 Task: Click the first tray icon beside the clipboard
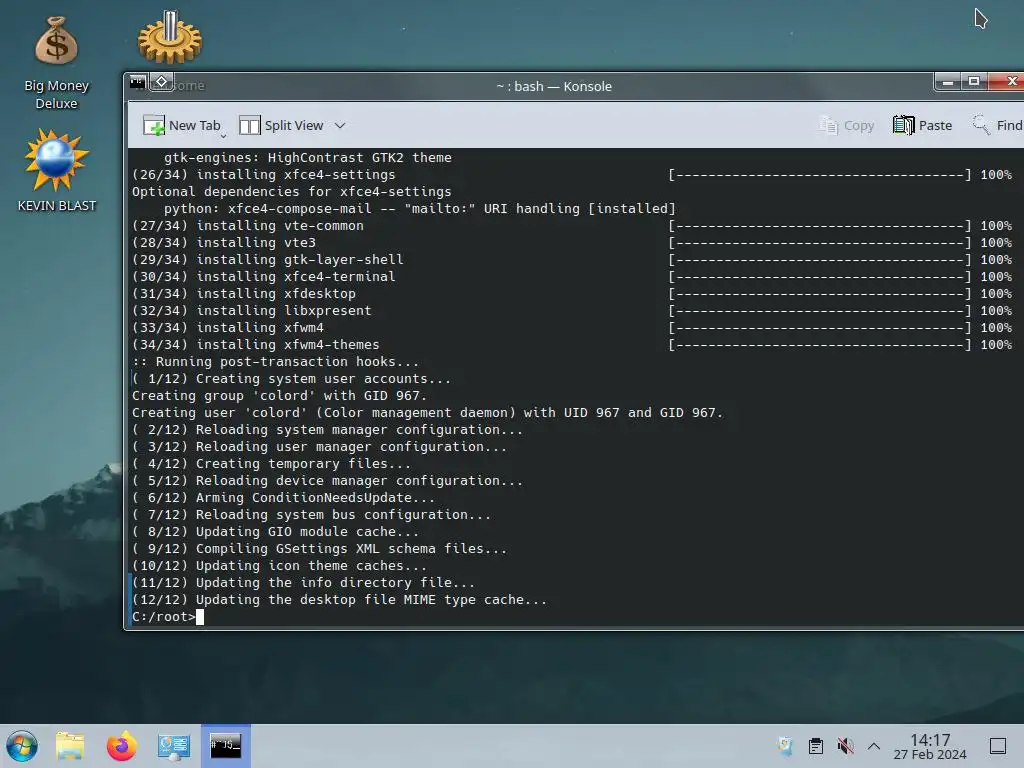[x=785, y=746]
